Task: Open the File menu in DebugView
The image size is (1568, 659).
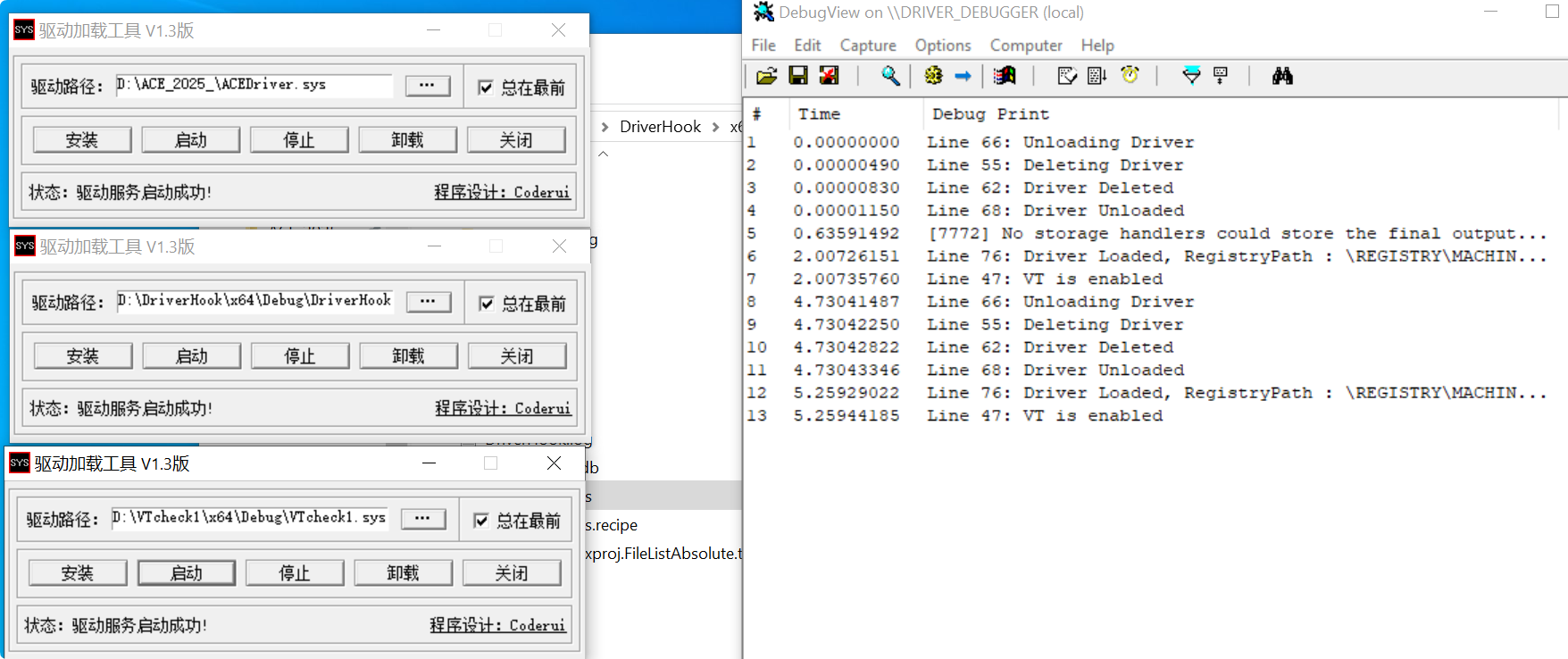Action: 763,45
